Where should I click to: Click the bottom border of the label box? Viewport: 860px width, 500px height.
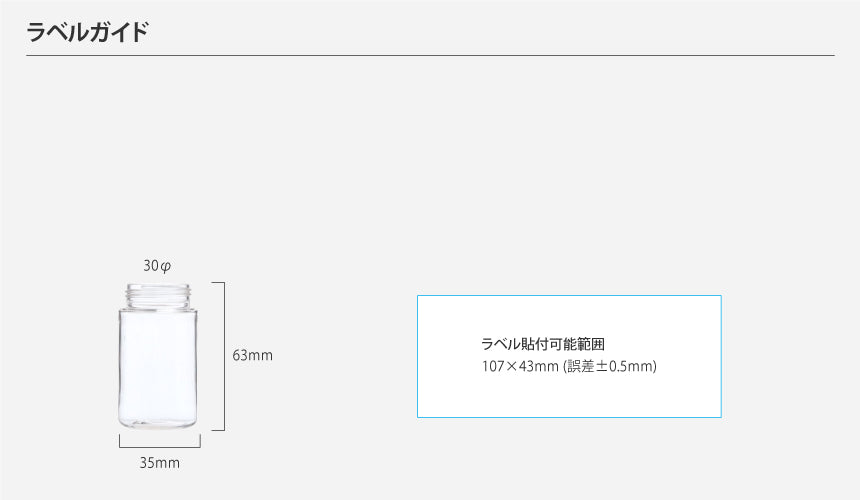(x=569, y=417)
